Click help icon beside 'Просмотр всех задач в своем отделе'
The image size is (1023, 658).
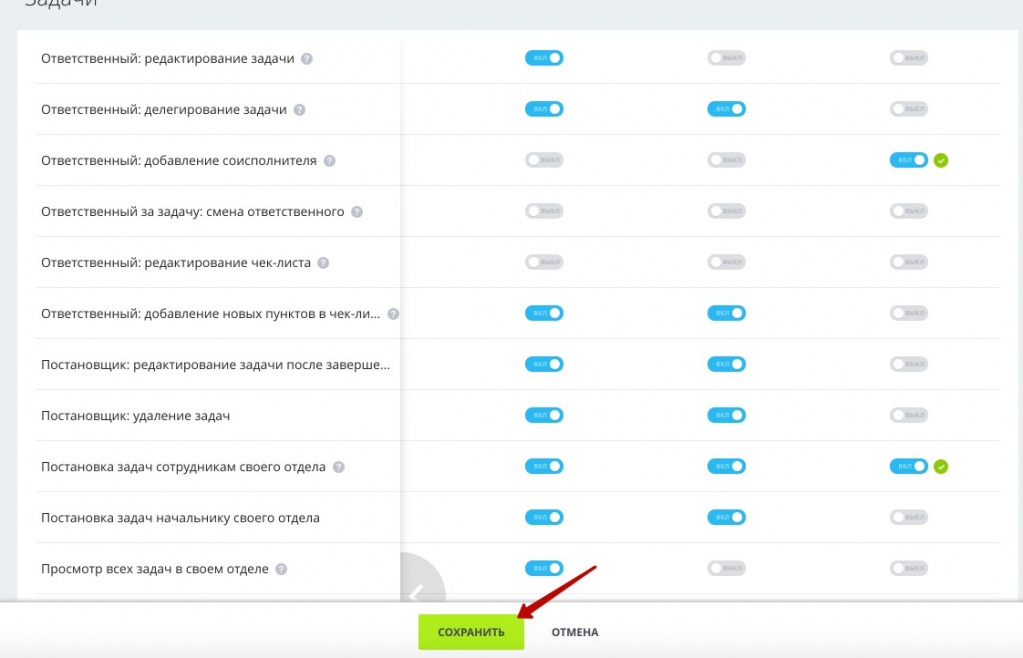[281, 569]
